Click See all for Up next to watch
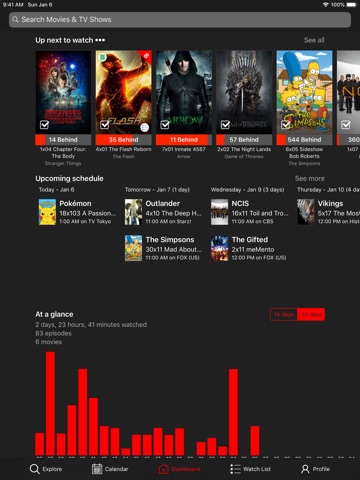This screenshot has height=480, width=360. (x=314, y=40)
